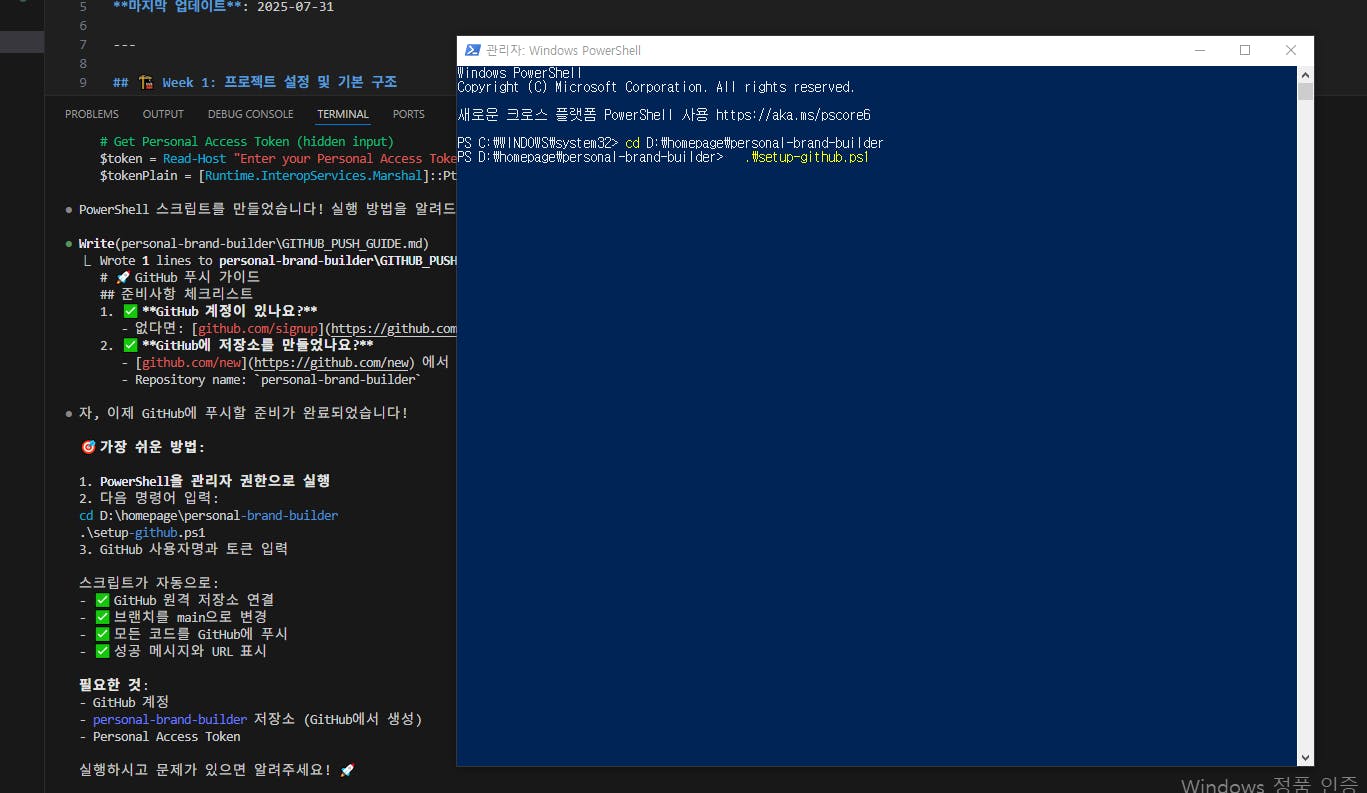Click the rocket emoji after 알려주세요

click(x=346, y=769)
